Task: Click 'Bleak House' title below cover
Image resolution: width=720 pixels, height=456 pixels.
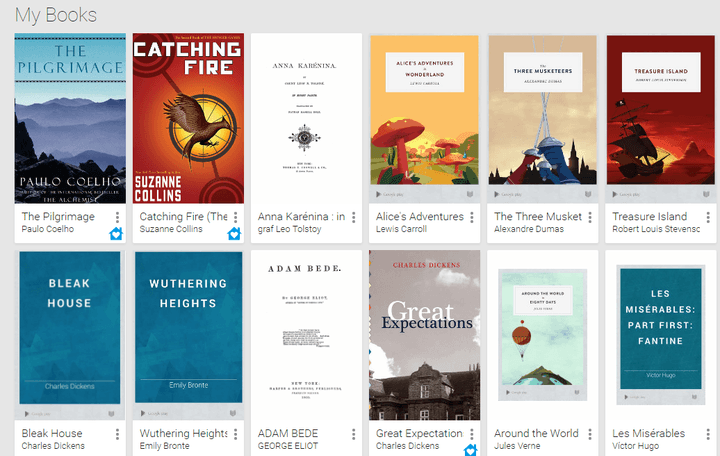Action: point(52,433)
